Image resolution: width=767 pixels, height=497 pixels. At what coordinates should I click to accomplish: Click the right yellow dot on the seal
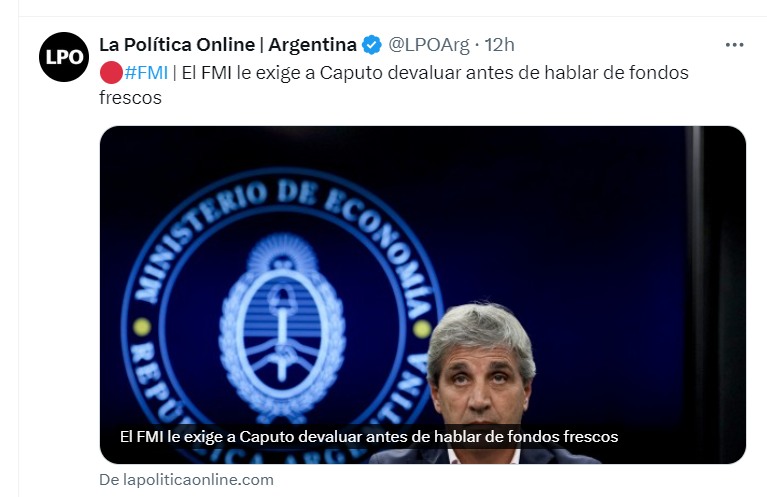point(422,329)
